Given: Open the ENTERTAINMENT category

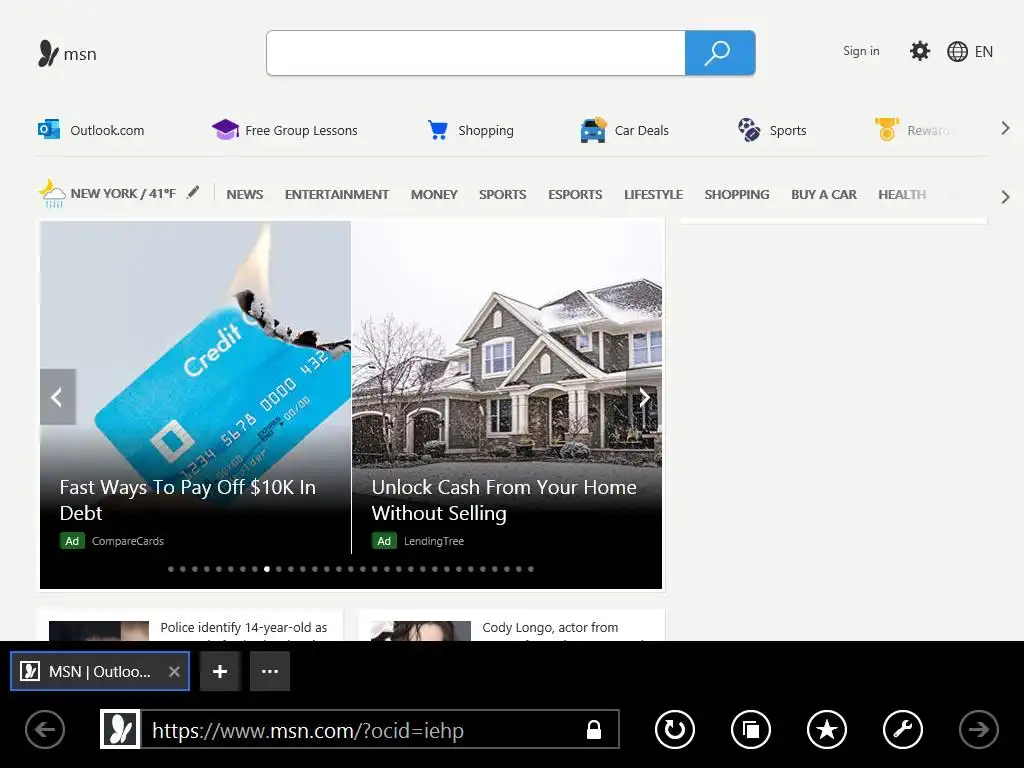Looking at the screenshot, I should (x=337, y=195).
